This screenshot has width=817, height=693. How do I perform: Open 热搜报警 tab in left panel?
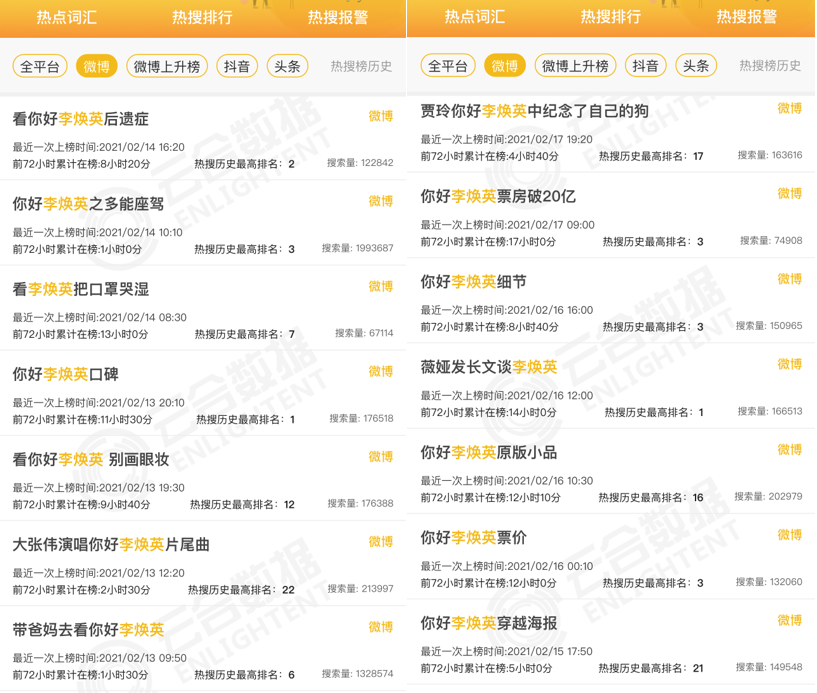click(x=338, y=17)
